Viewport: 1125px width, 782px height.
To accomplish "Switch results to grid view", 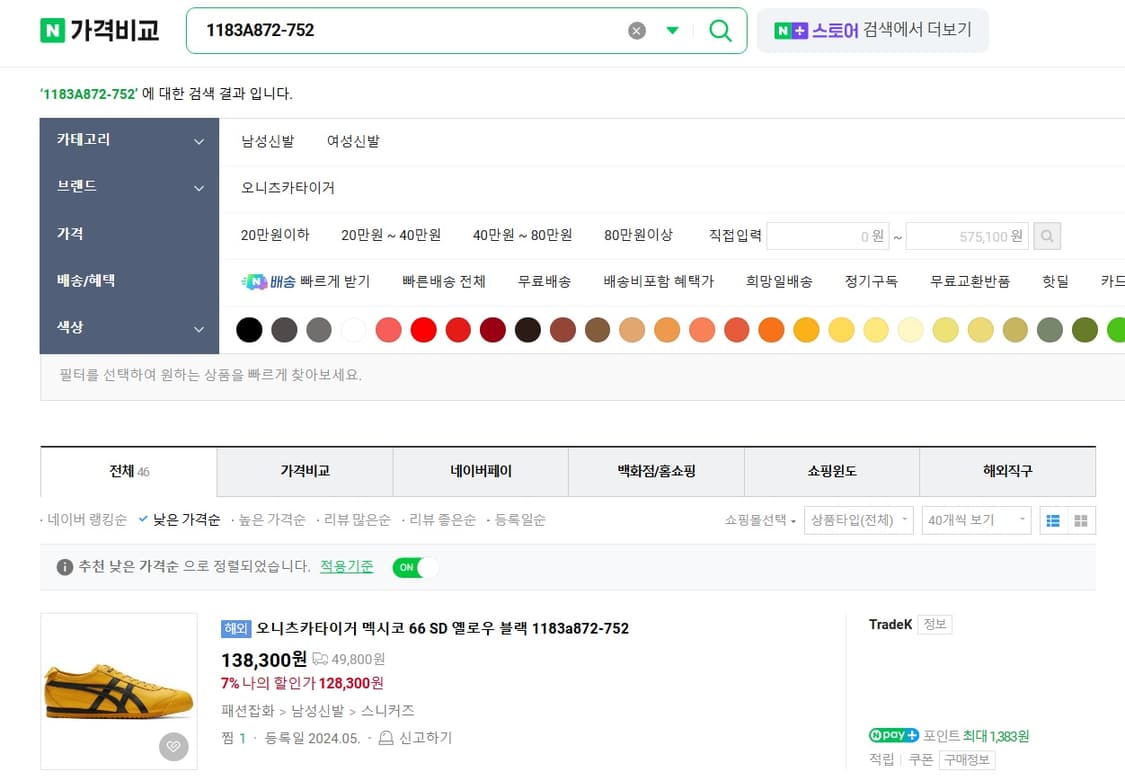I will click(1082, 520).
